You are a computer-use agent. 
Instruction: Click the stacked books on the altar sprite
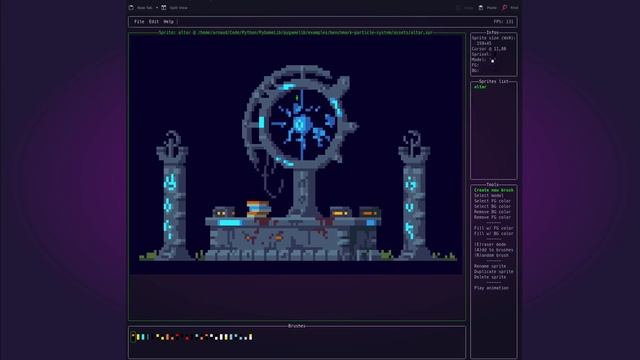tap(258, 209)
